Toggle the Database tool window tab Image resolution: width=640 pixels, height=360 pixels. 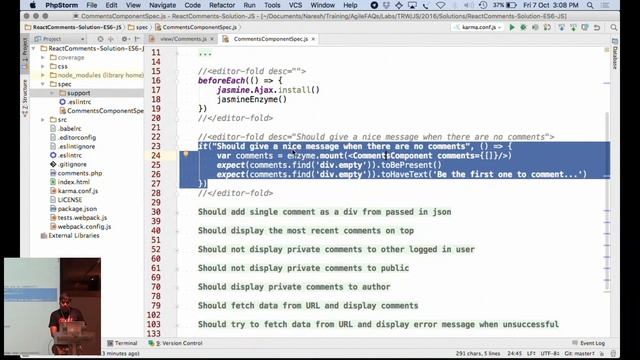(615, 54)
